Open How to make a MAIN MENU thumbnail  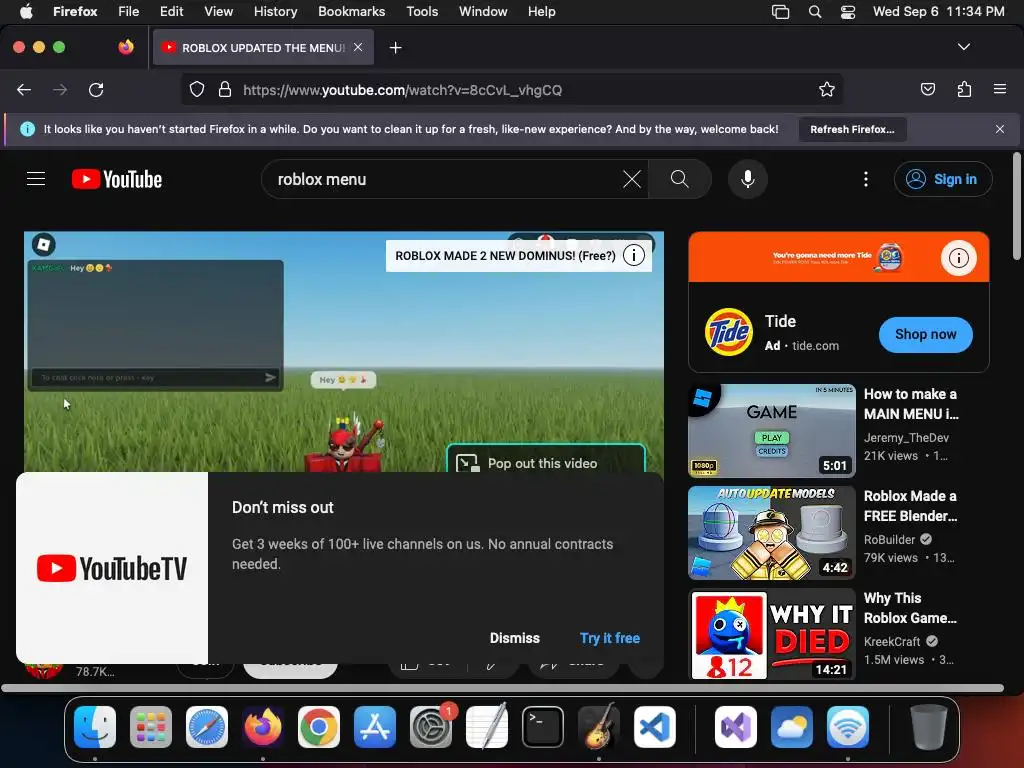771,430
